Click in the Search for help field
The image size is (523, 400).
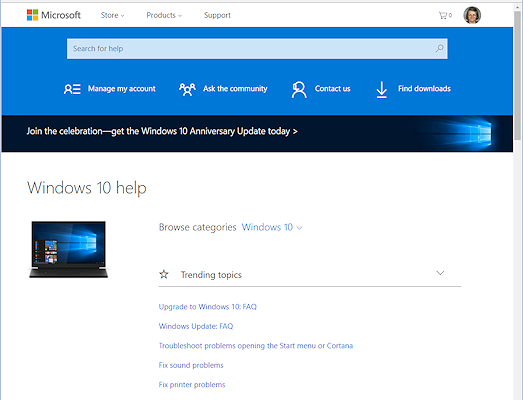[257, 49]
